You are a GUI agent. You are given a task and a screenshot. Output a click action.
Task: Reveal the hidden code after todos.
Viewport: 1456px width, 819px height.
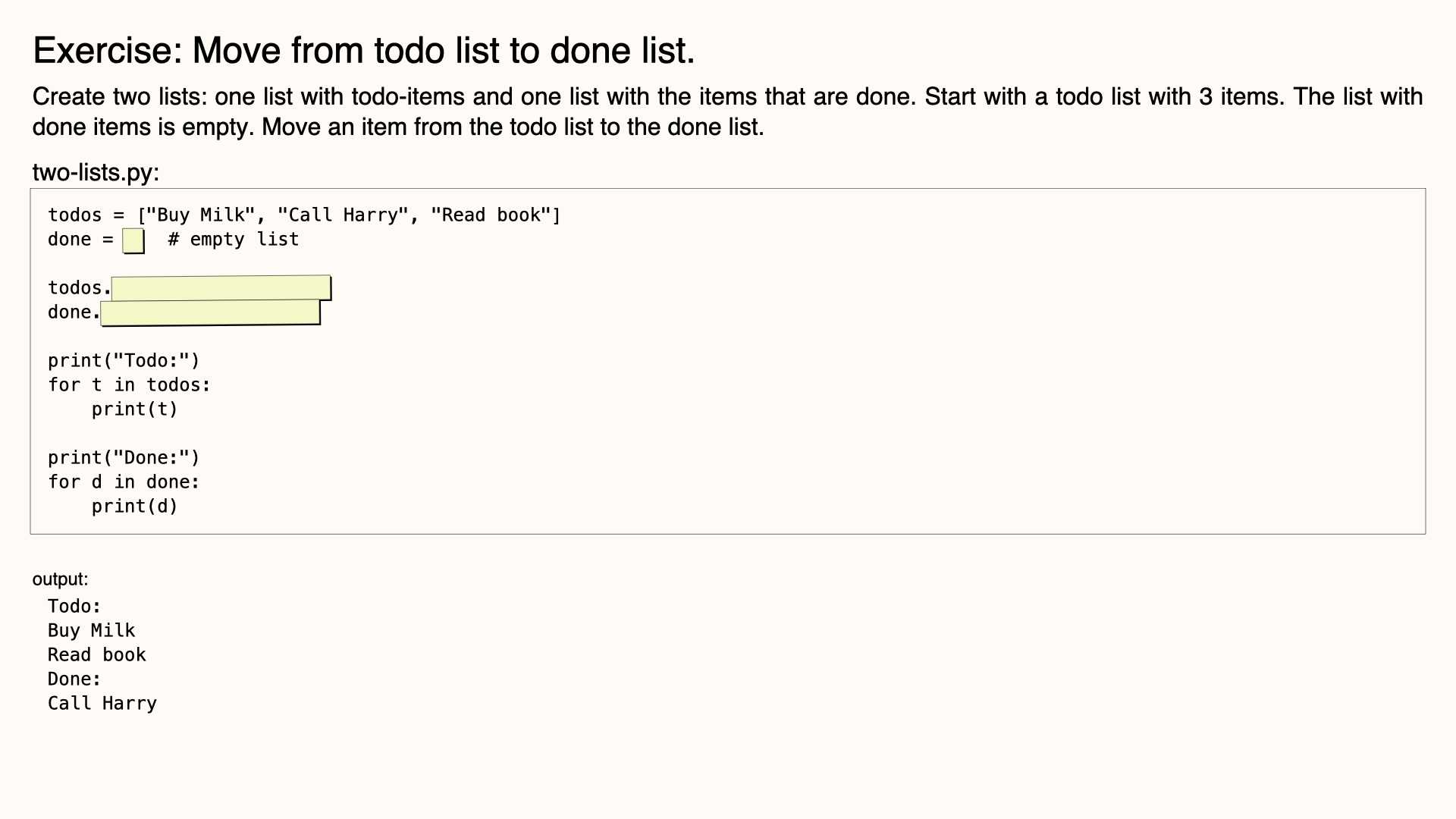[x=221, y=288]
